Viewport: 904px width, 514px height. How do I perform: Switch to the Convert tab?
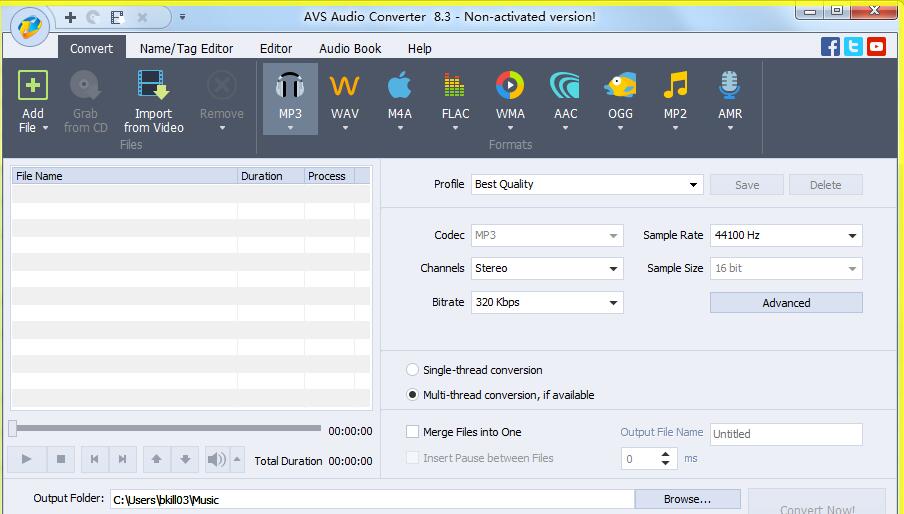coord(91,48)
